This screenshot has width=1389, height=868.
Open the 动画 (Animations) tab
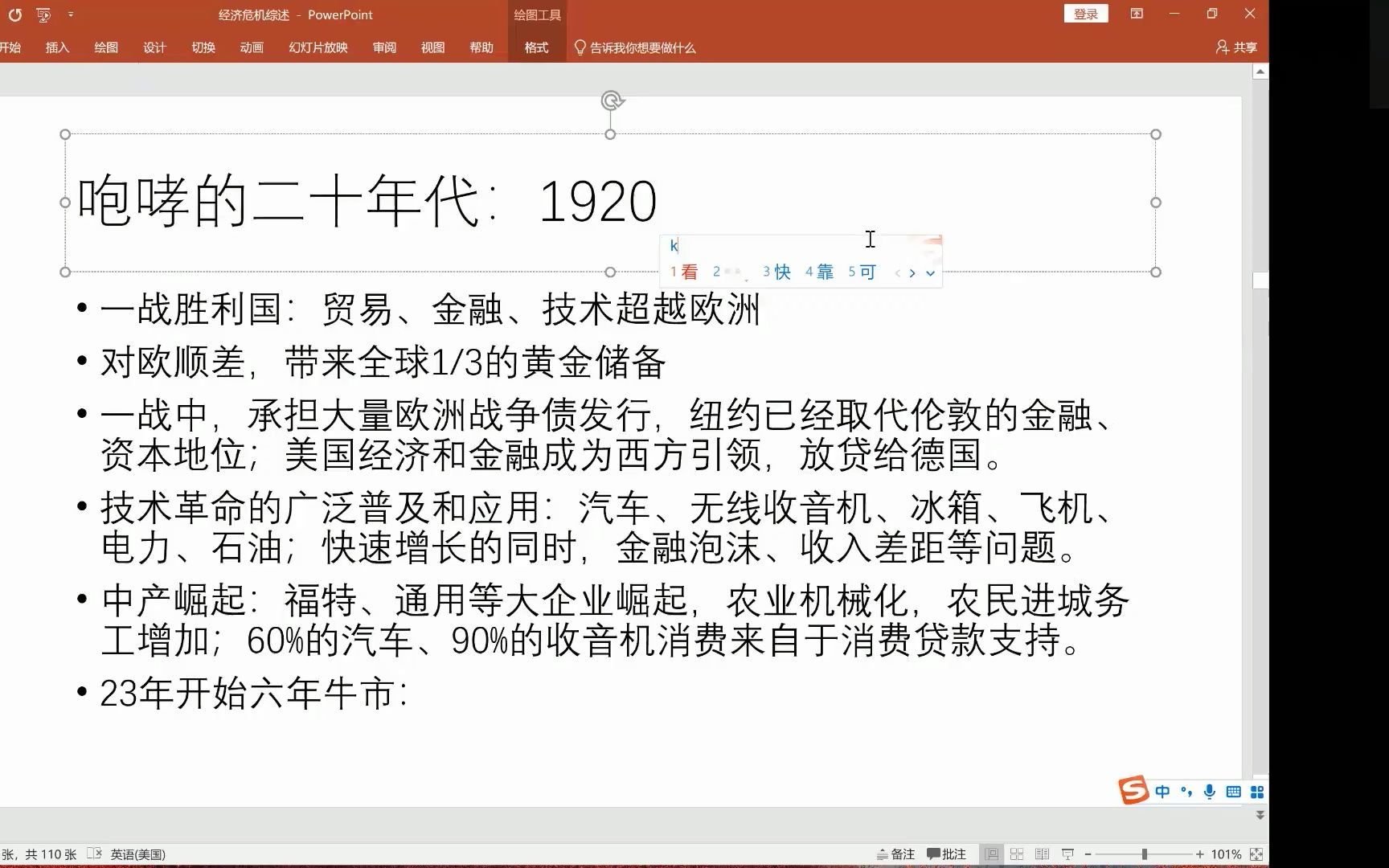(x=252, y=47)
